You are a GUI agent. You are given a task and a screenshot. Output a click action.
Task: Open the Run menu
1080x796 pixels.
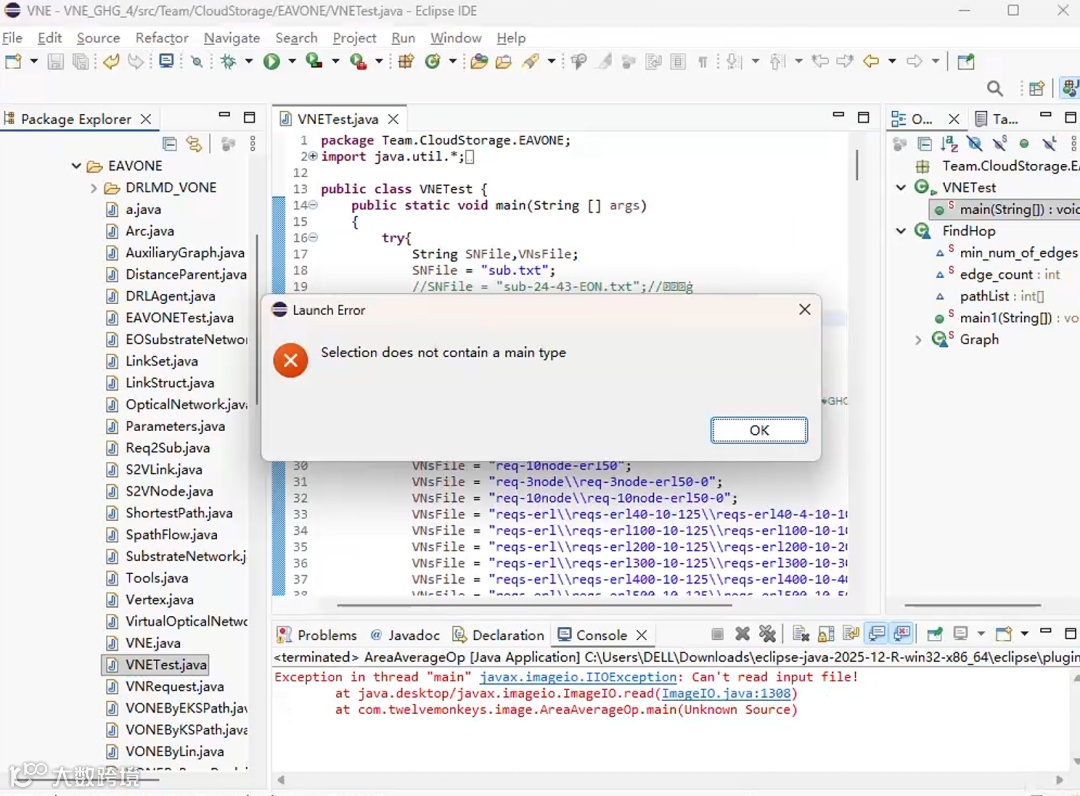click(x=403, y=38)
